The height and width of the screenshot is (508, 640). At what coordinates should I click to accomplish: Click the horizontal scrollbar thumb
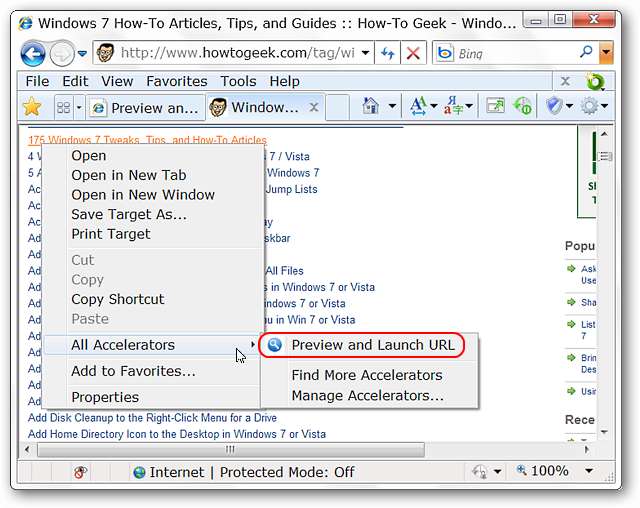pos(231,450)
